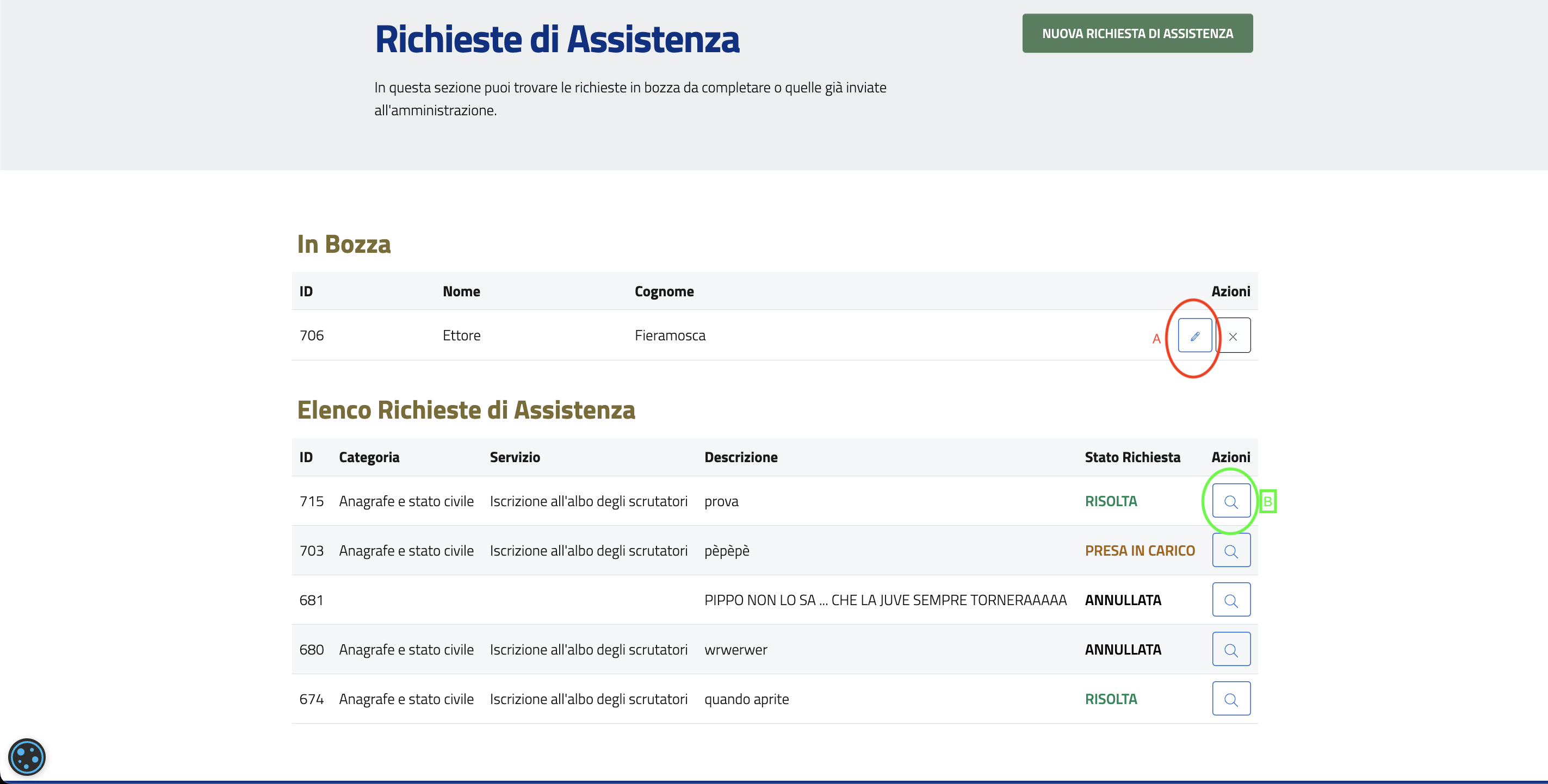Open the cookie preferences icon
Image resolution: width=1548 pixels, height=784 pixels.
[x=27, y=757]
